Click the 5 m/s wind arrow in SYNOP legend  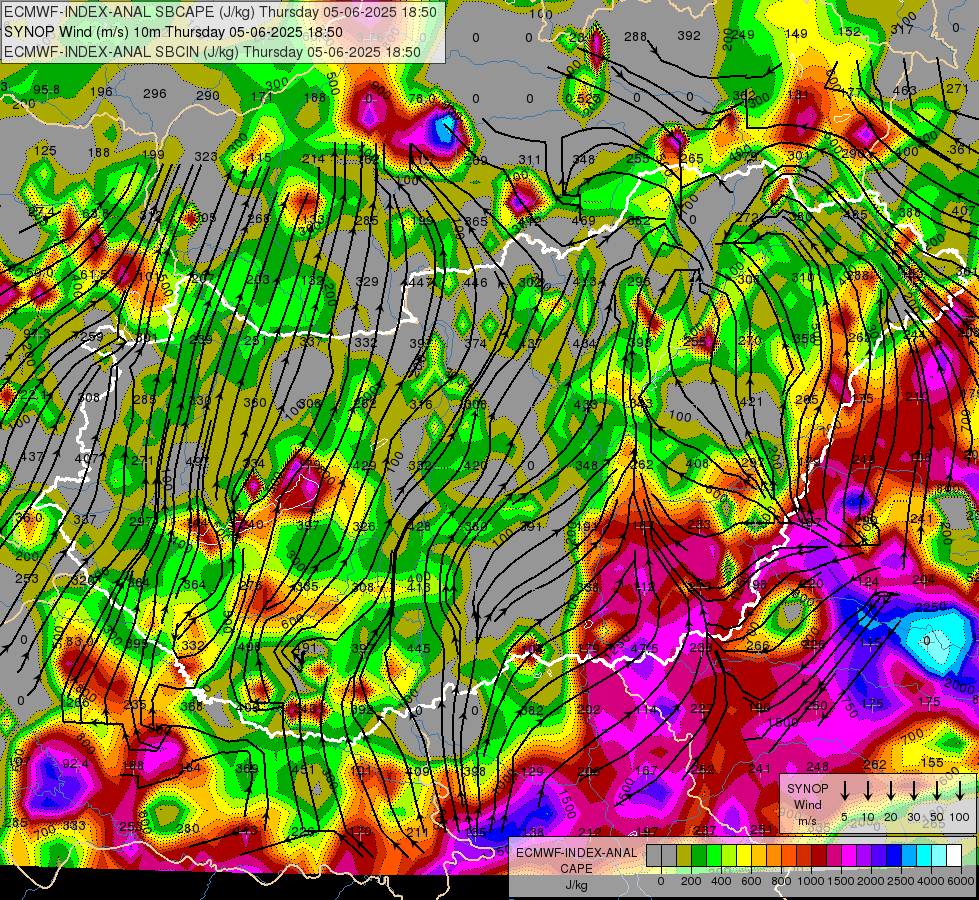844,791
